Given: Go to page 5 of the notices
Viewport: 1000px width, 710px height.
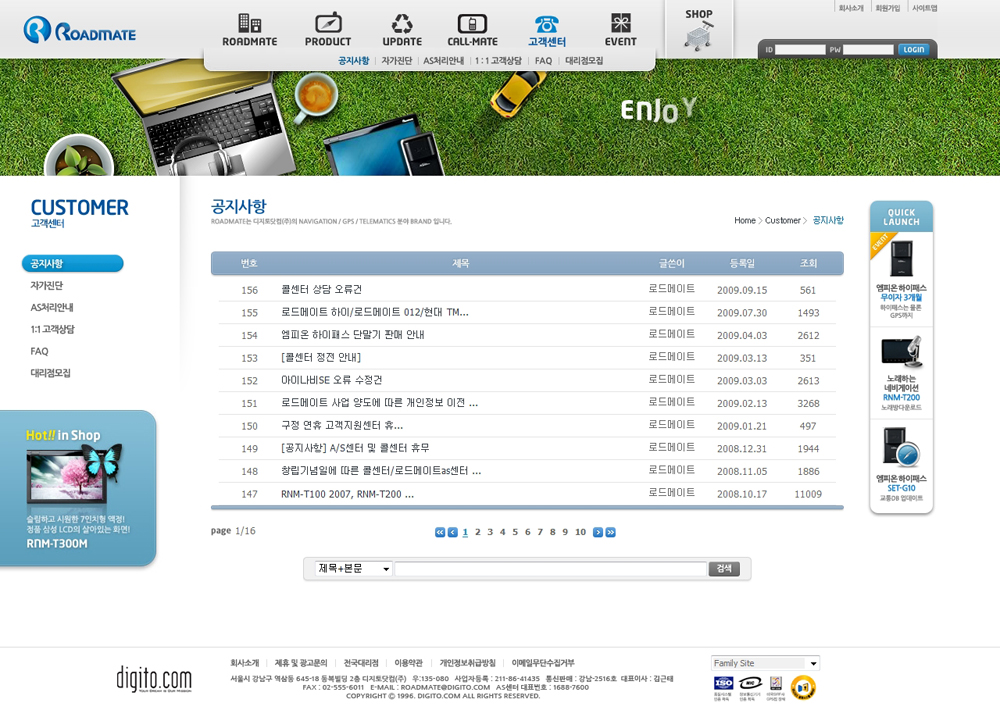Looking at the screenshot, I should (x=515, y=532).
